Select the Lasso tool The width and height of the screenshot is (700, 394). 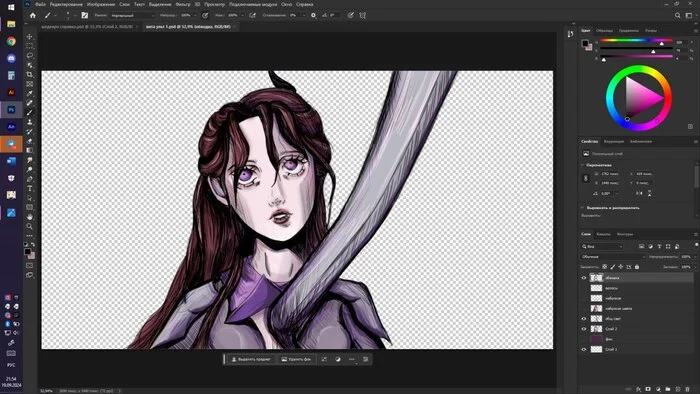coord(29,55)
